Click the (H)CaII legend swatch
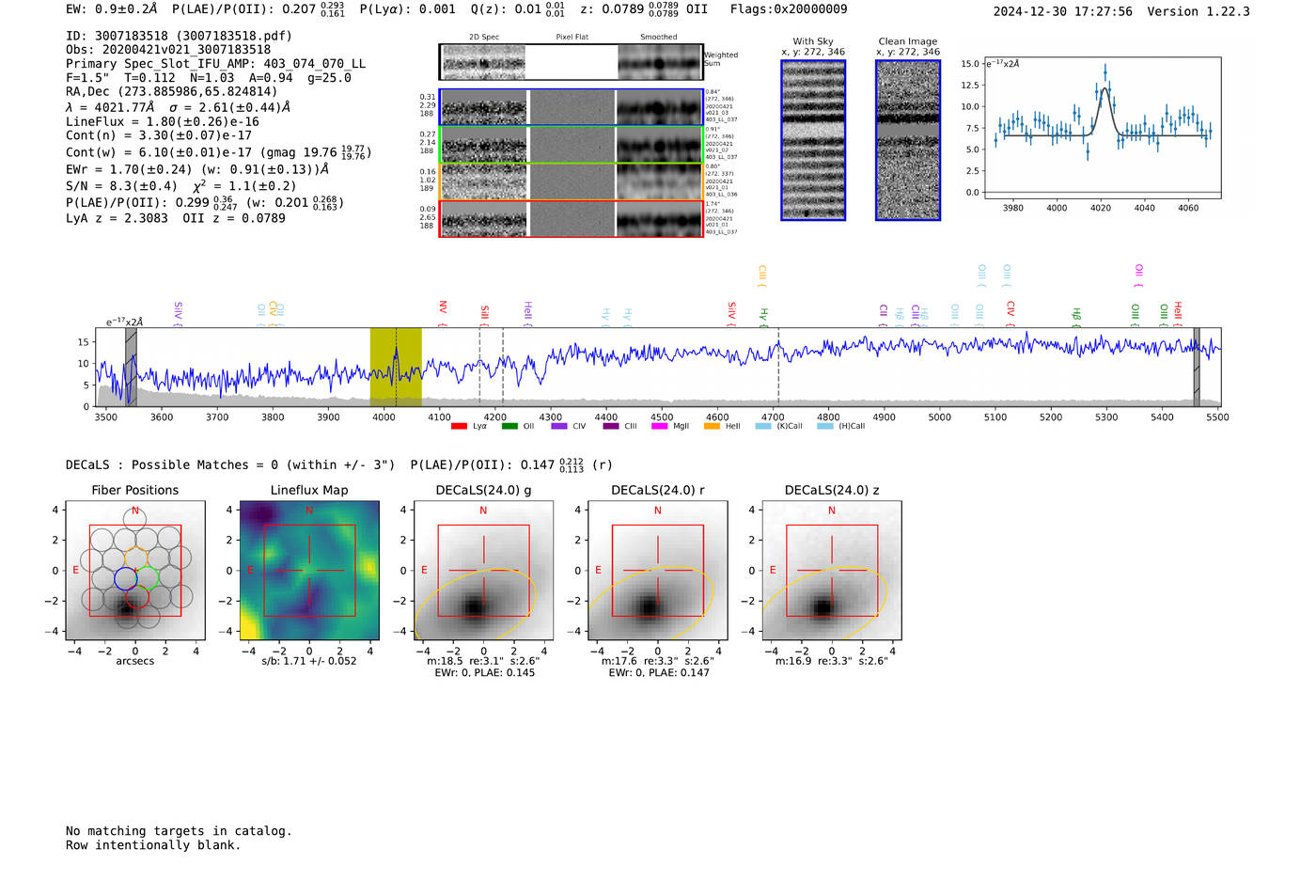The width and height of the screenshot is (1316, 896). [x=825, y=427]
